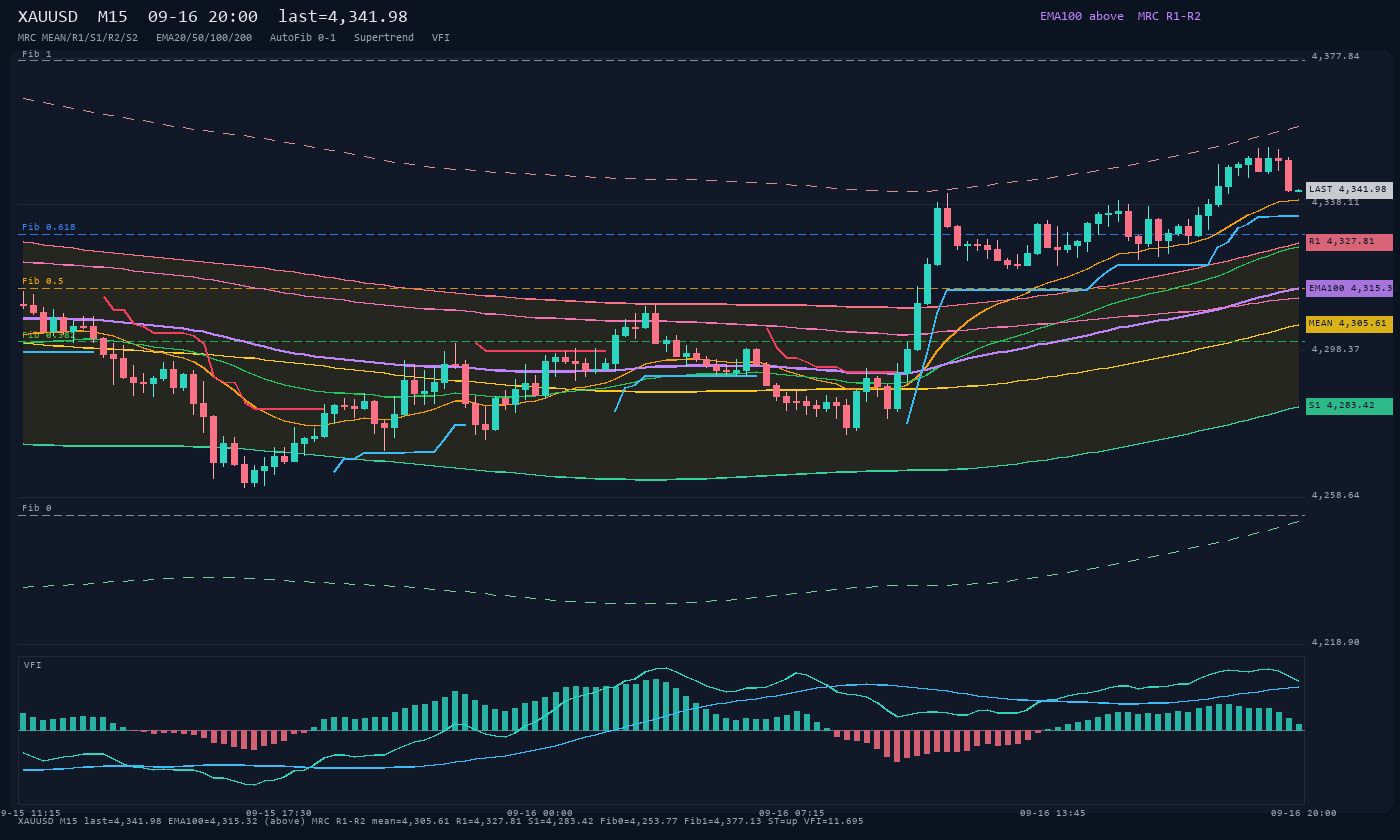Click the 4,298.37 price axis value
Image resolution: width=1400 pixels, height=840 pixels.
click(x=1336, y=349)
